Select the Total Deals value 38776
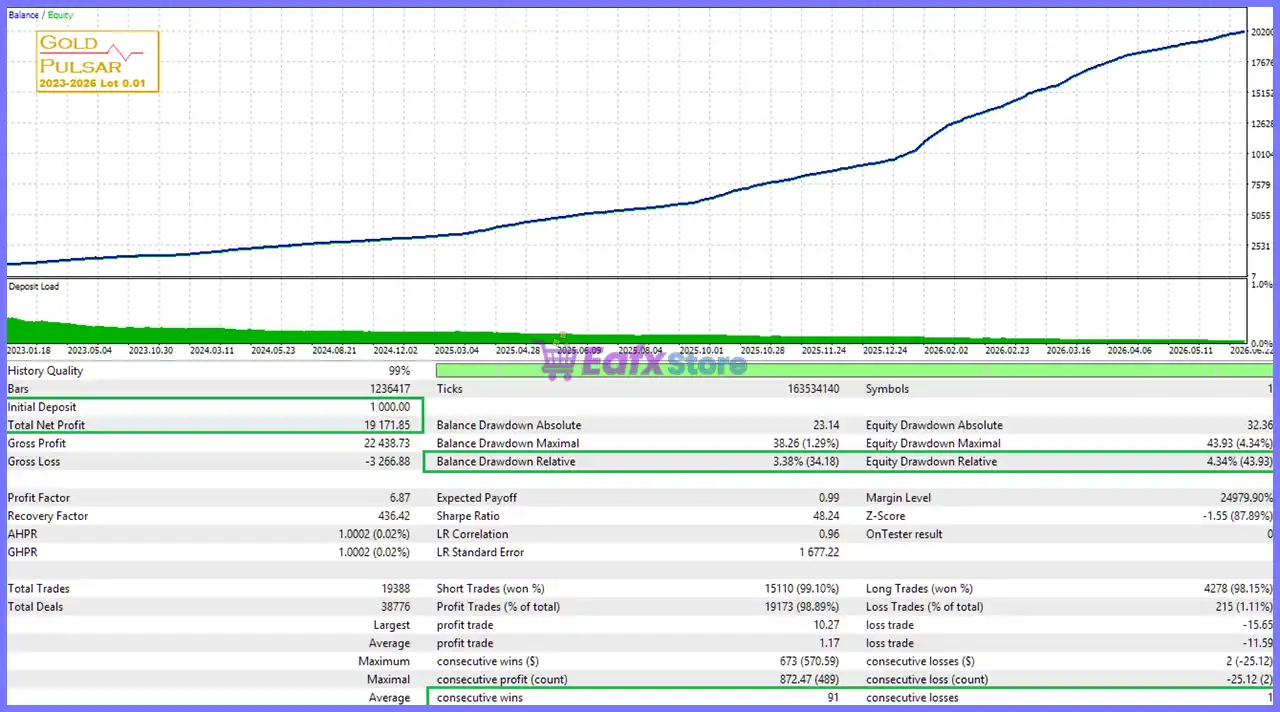This screenshot has height=712, width=1280. click(x=393, y=607)
